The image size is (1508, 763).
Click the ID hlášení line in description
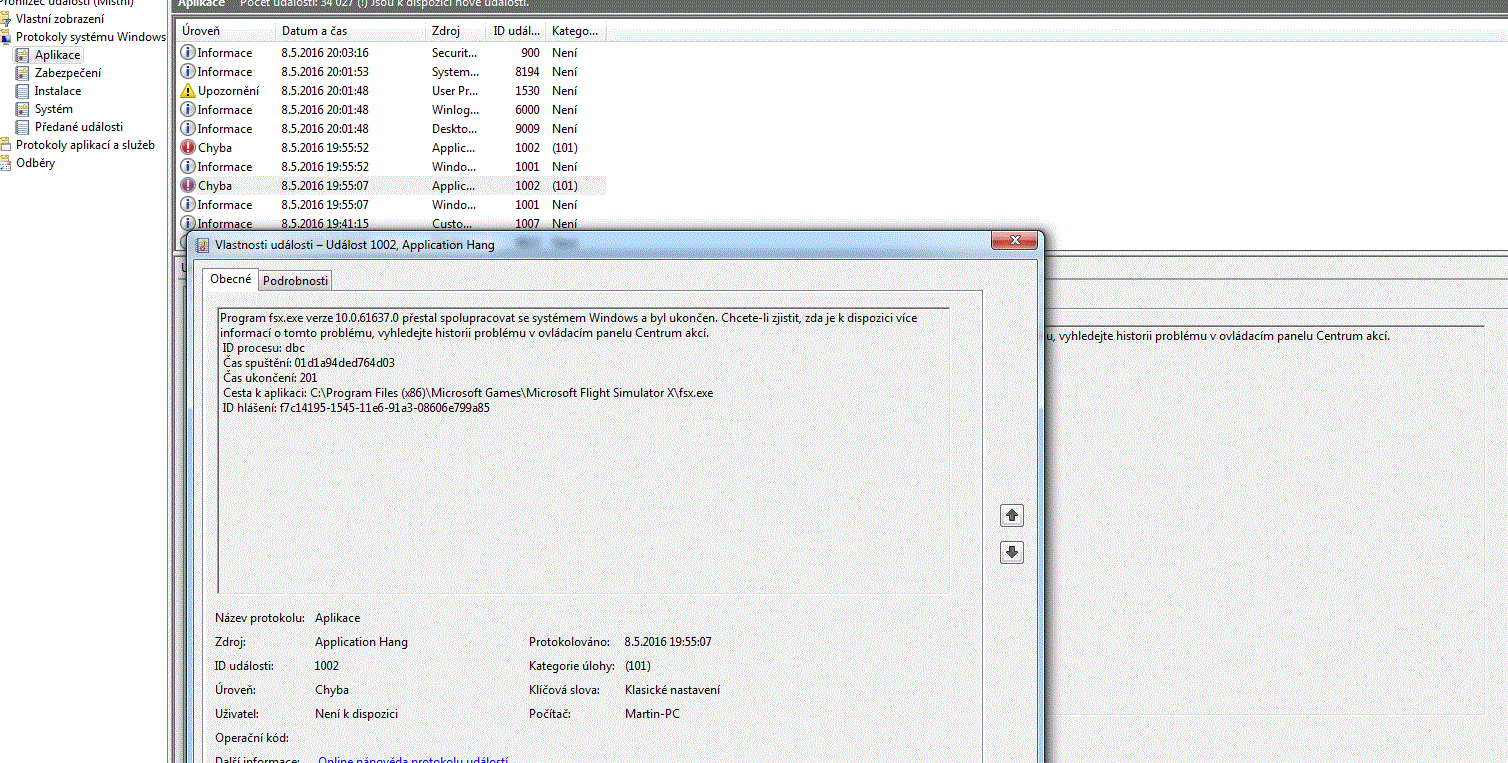[356, 408]
